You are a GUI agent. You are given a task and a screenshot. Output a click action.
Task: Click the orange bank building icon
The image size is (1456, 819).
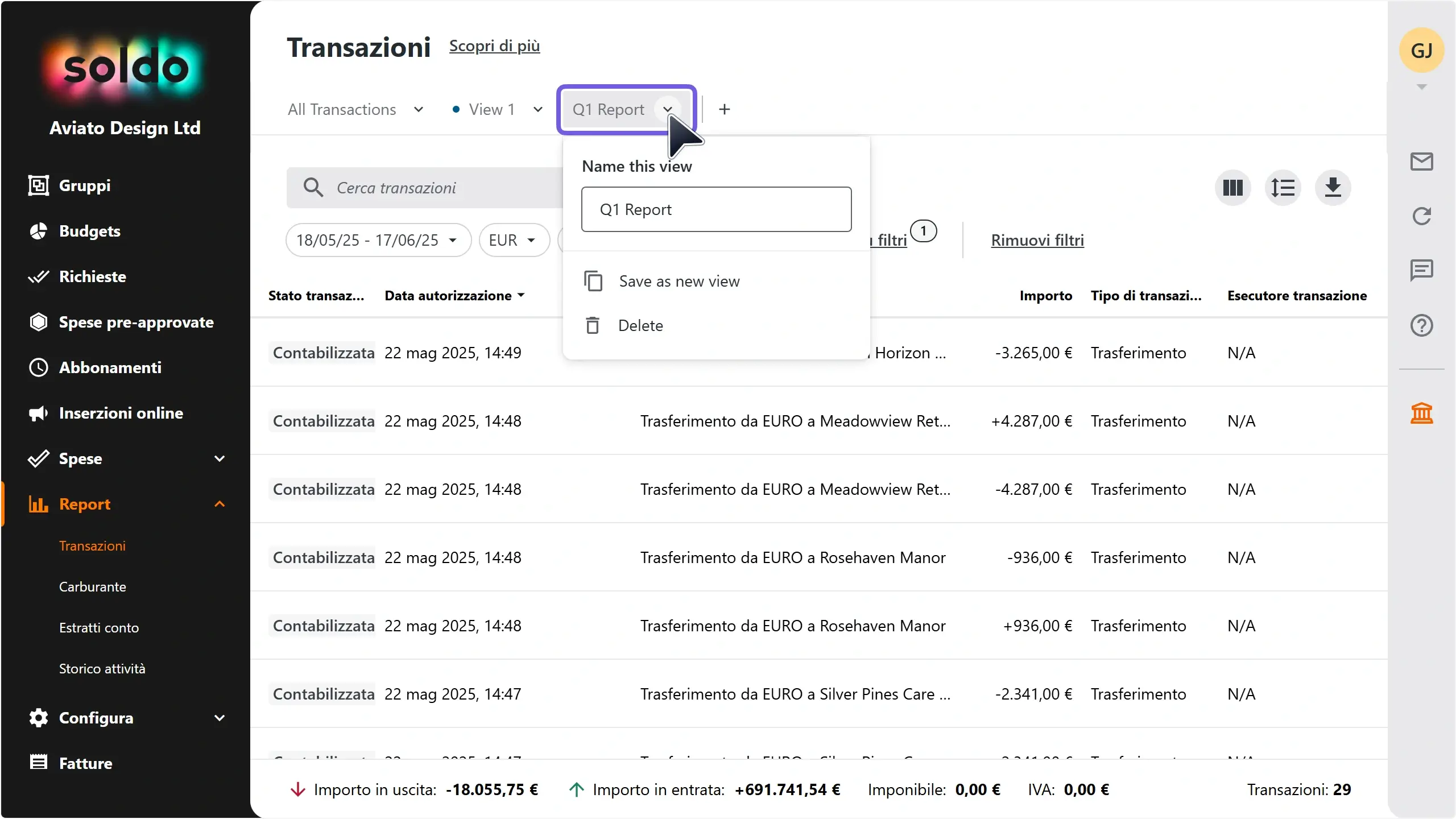coord(1421,413)
